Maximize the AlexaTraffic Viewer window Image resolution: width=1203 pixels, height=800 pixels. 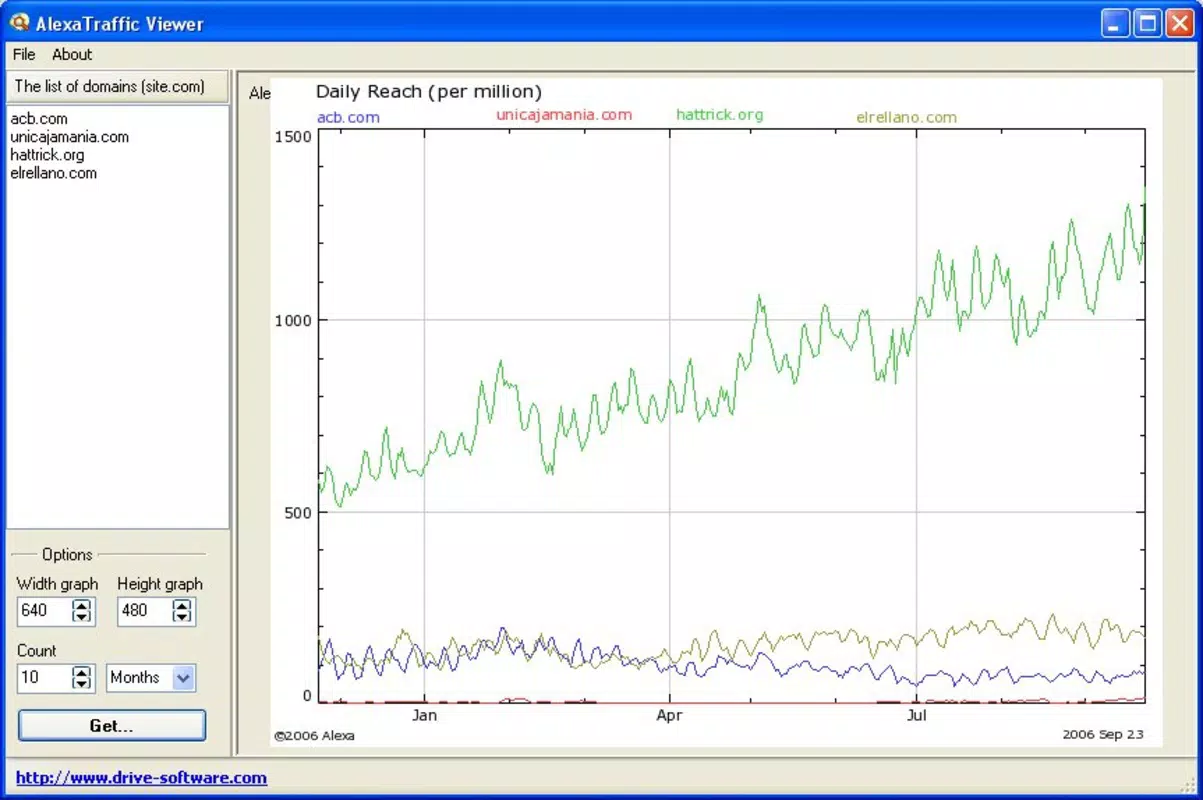1148,23
